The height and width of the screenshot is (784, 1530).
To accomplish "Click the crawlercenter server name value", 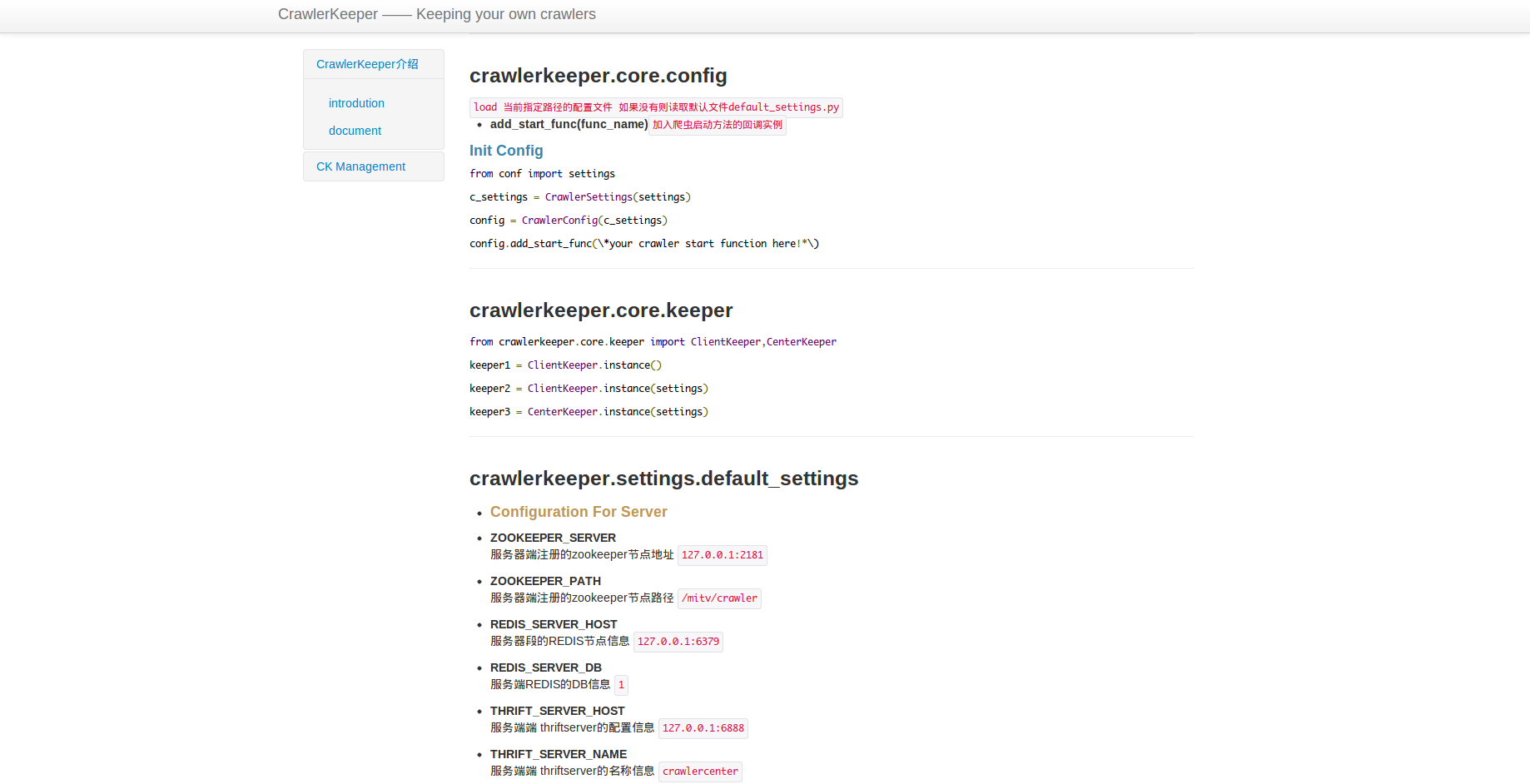I will (x=700, y=772).
